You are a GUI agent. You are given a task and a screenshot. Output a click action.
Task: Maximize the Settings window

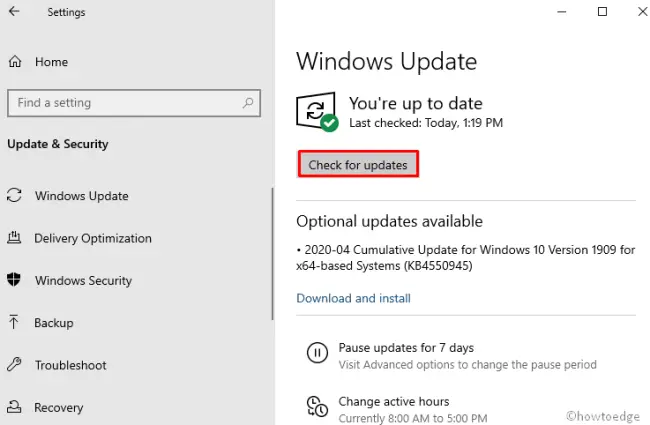tap(602, 12)
